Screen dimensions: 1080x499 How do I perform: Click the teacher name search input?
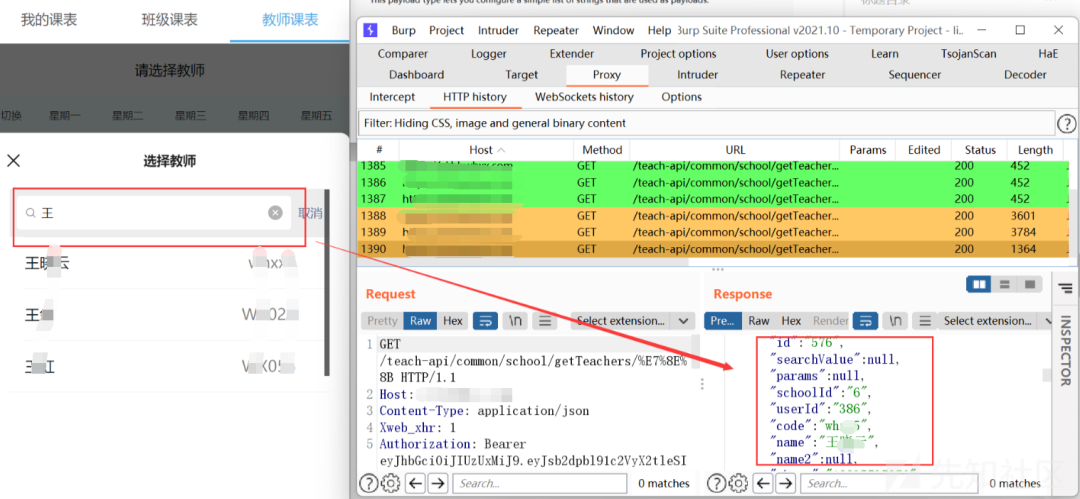pyautogui.click(x=154, y=213)
